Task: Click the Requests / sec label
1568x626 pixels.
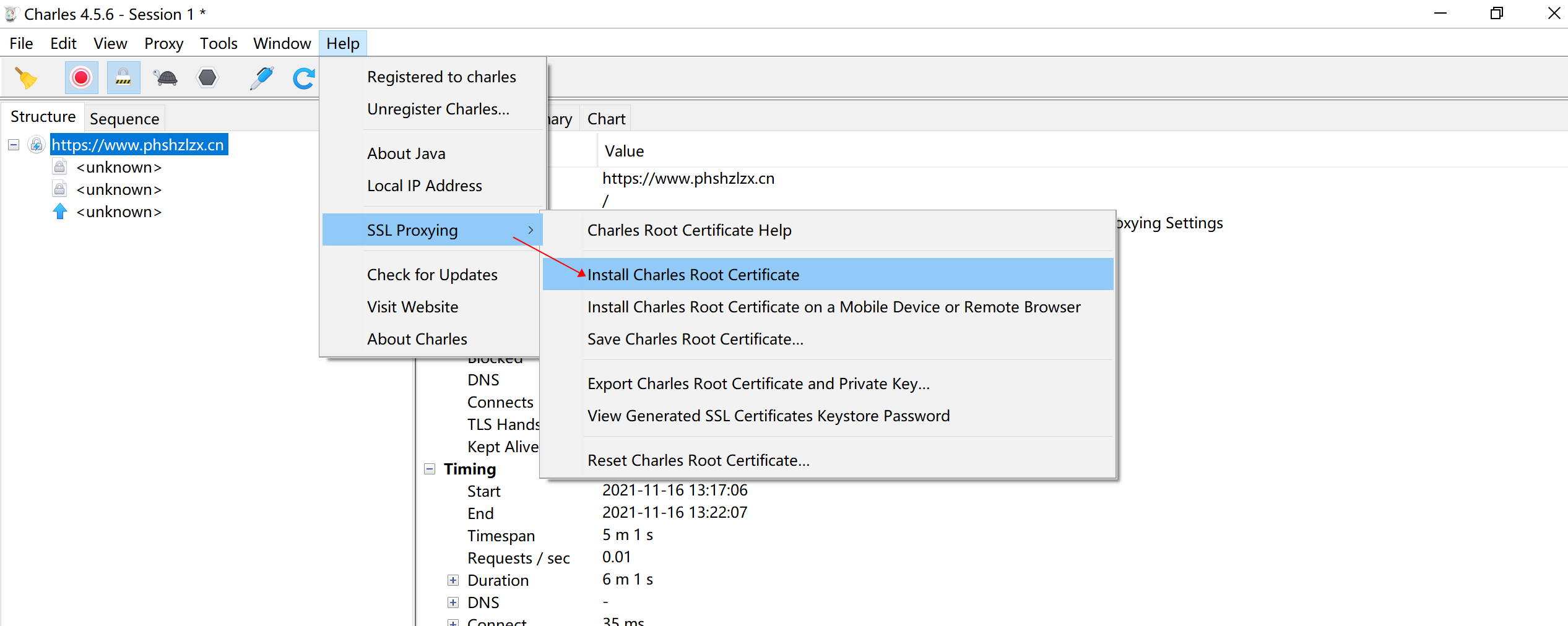Action: [518, 559]
